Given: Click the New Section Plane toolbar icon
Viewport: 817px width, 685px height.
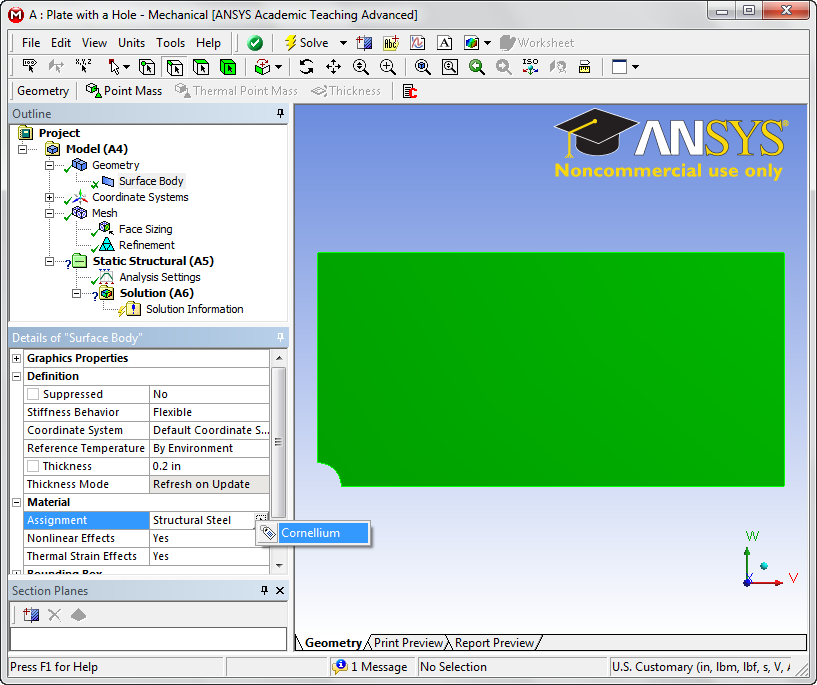Looking at the screenshot, I should (x=364, y=43).
